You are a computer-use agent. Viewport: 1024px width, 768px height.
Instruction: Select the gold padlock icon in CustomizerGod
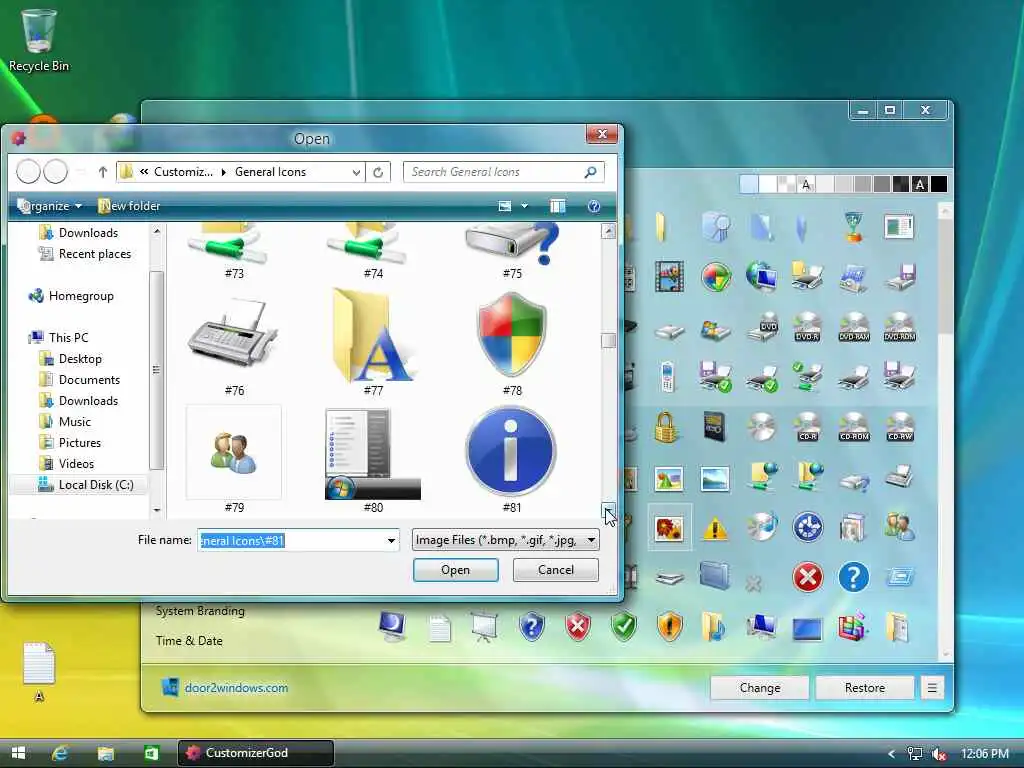(665, 427)
